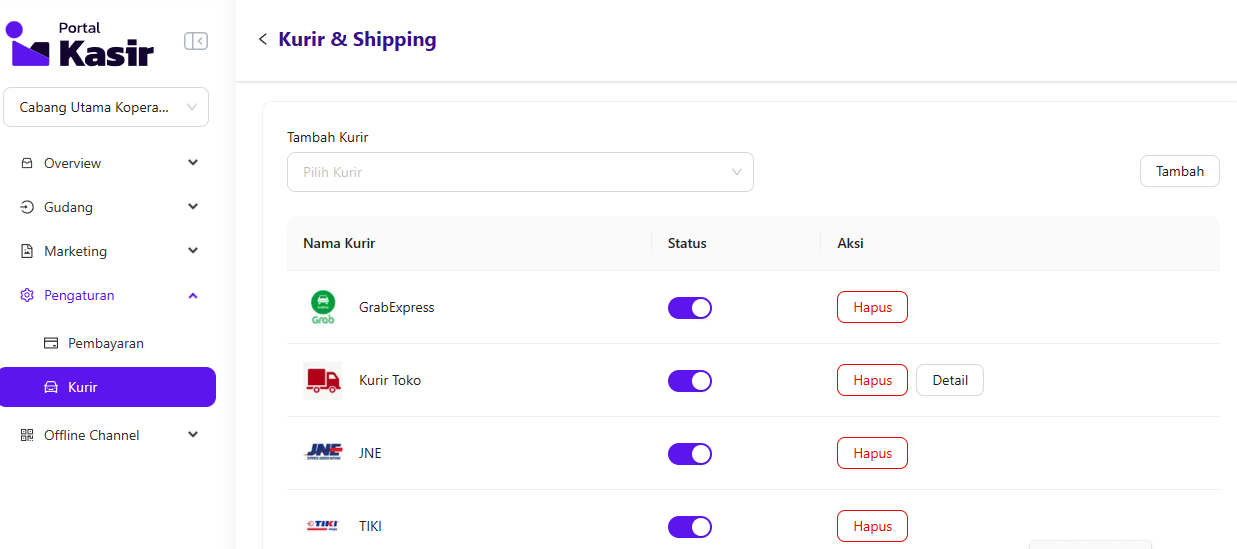The image size is (1237, 549).
Task: Open the Cabang Utama branch selector
Action: click(x=106, y=107)
